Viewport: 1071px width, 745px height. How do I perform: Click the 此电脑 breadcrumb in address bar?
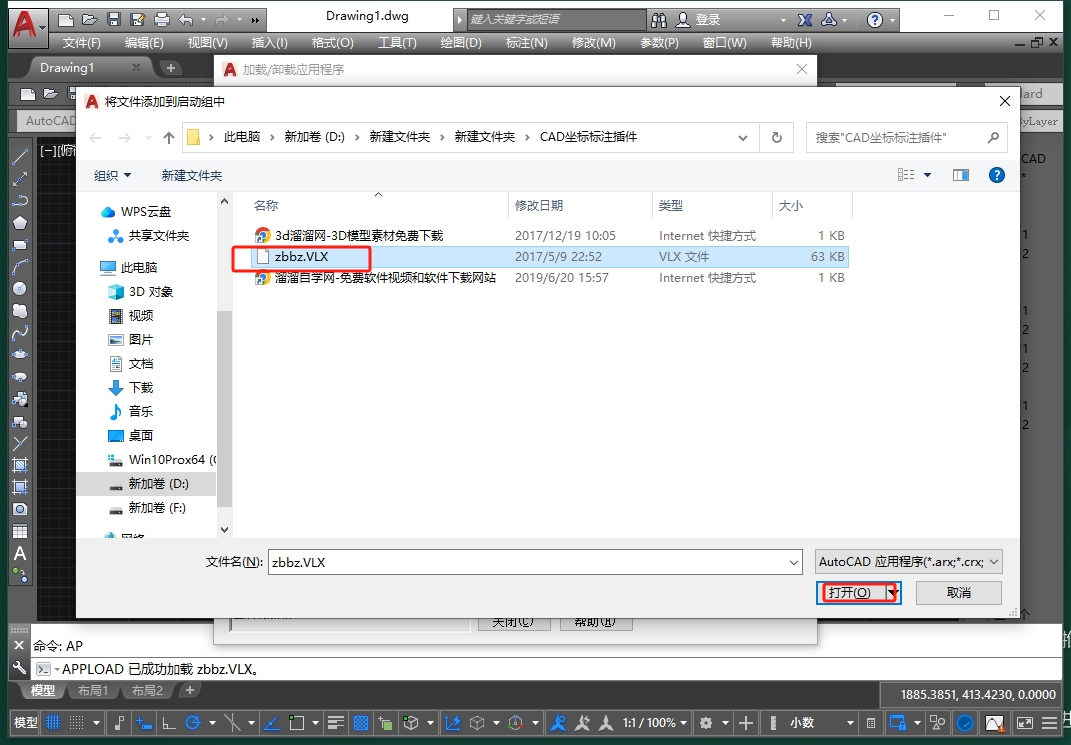(242, 137)
